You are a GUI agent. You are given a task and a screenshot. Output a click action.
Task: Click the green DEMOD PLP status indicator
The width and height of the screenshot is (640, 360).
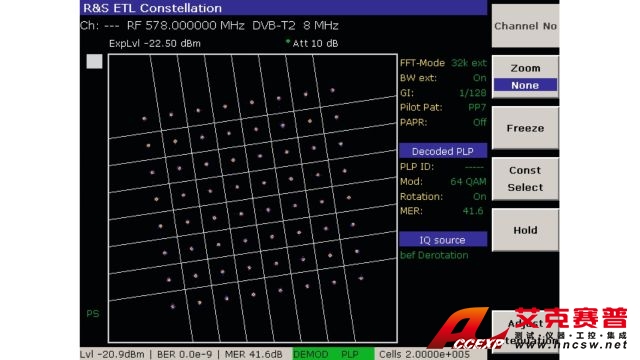(x=333, y=354)
